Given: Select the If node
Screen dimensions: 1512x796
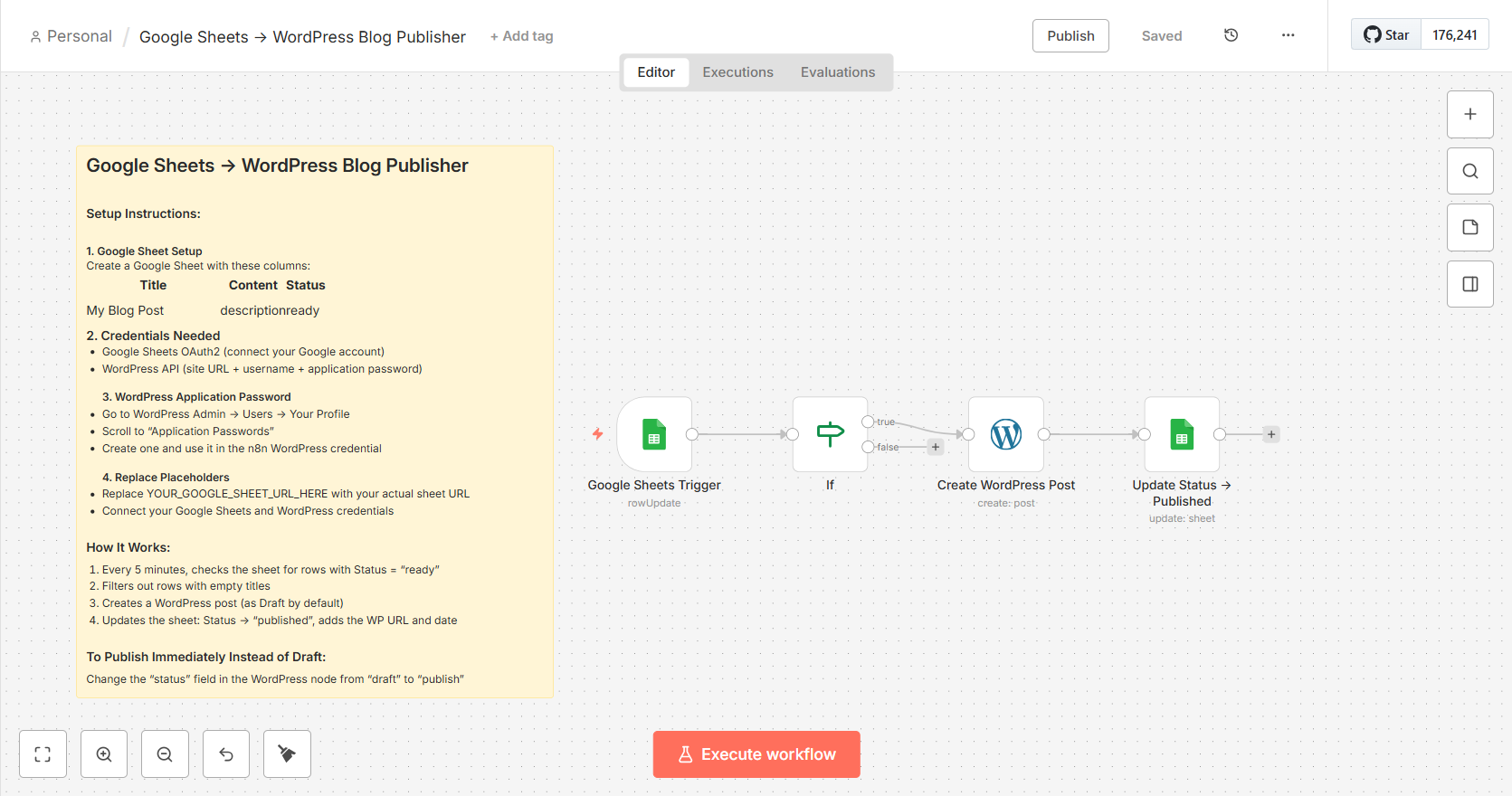Looking at the screenshot, I should (x=830, y=434).
